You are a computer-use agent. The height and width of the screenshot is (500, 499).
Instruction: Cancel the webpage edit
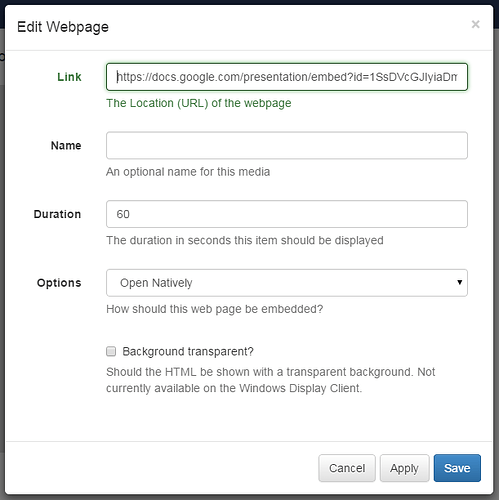(x=347, y=468)
